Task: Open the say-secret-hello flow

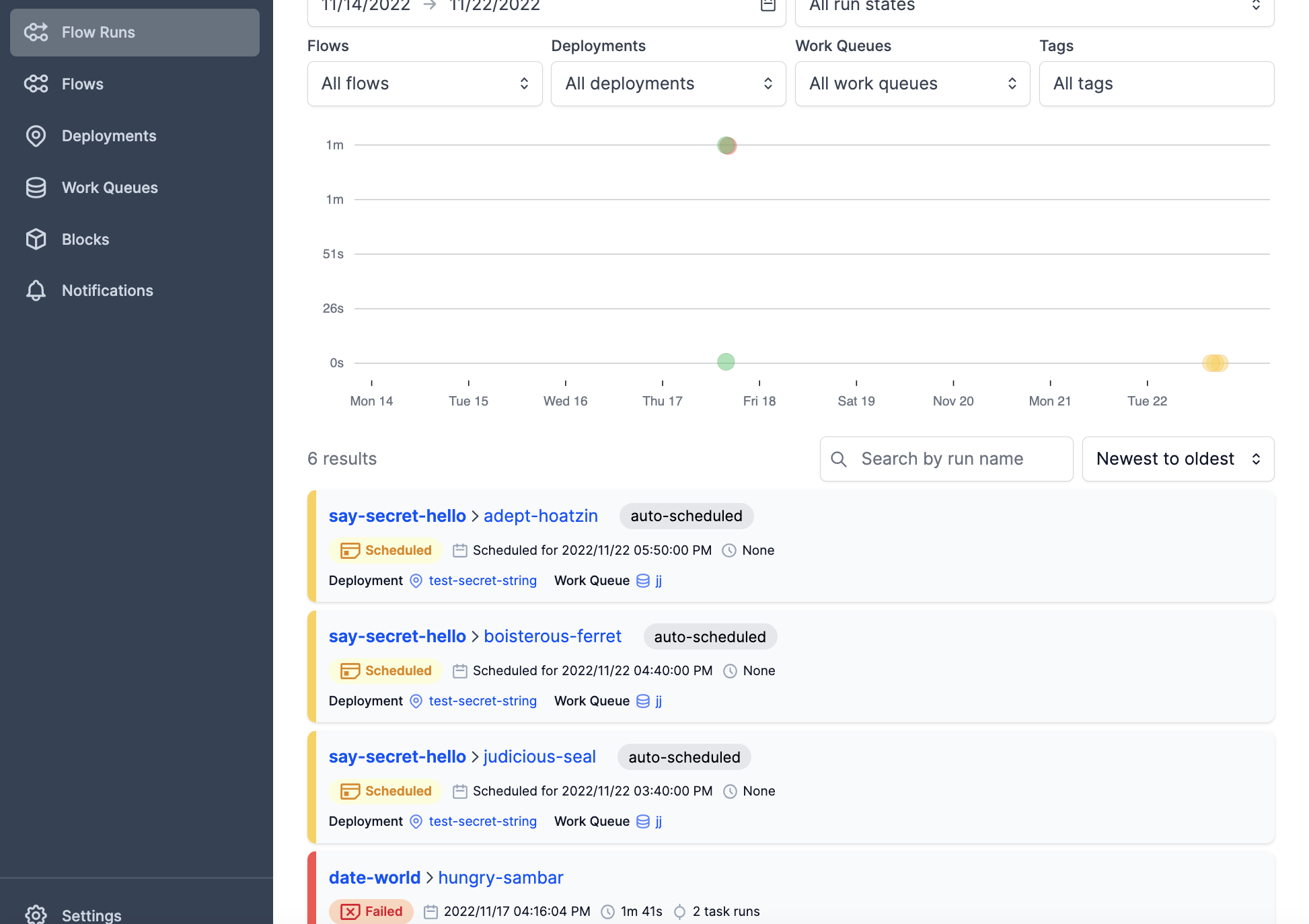Action: point(397,515)
